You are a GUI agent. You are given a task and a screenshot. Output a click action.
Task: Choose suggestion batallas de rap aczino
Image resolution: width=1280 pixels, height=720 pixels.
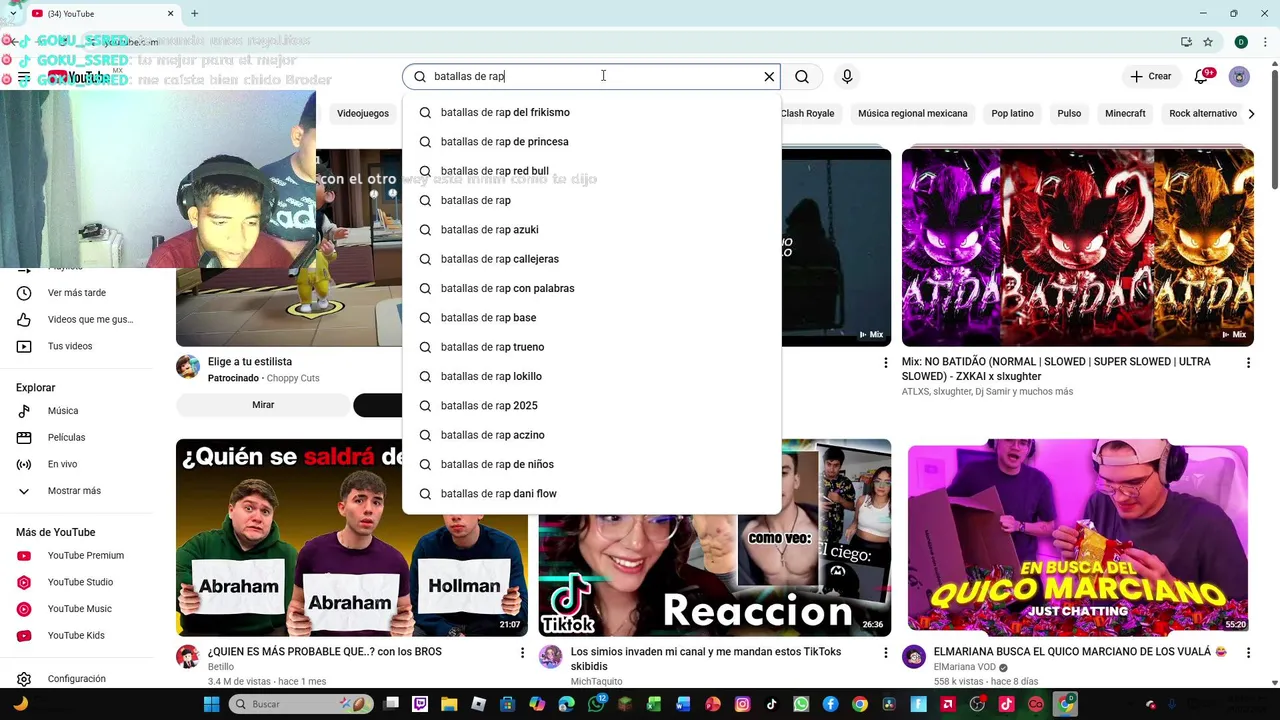pyautogui.click(x=592, y=435)
